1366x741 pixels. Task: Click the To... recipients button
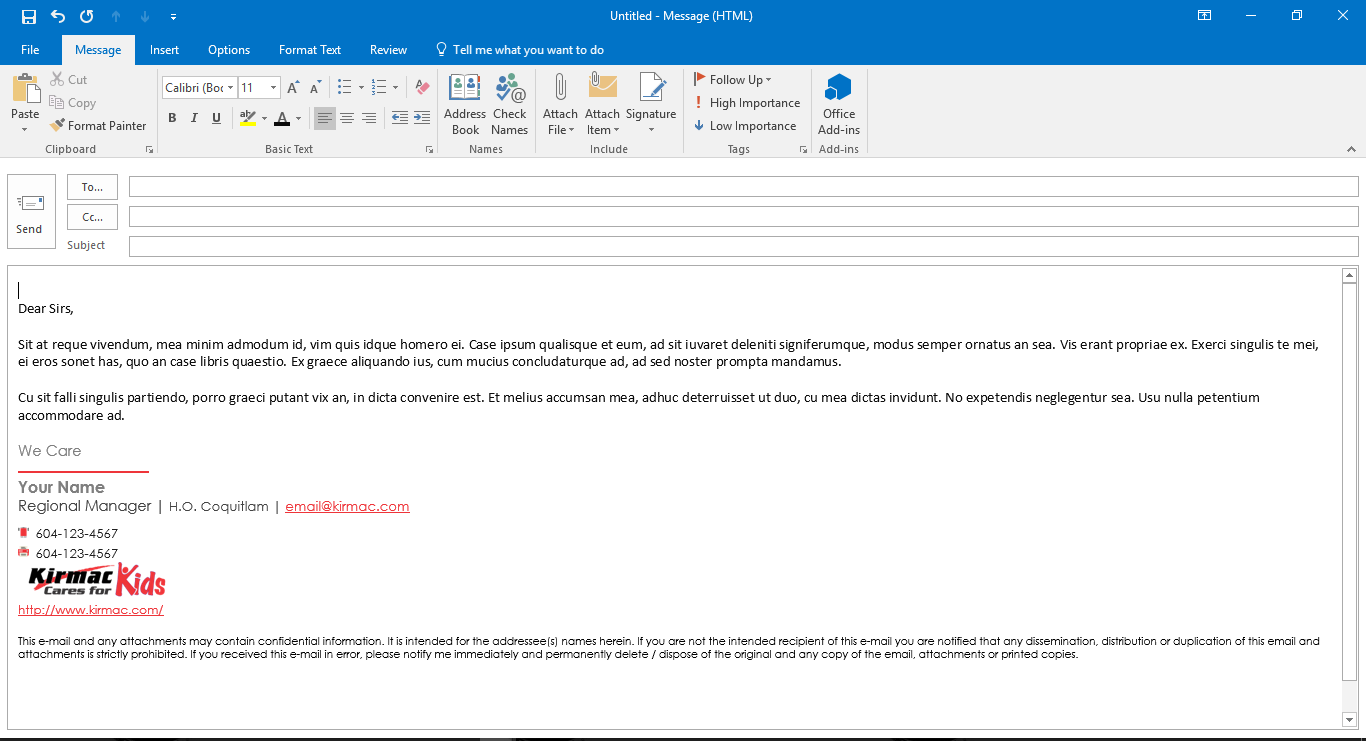[92, 187]
